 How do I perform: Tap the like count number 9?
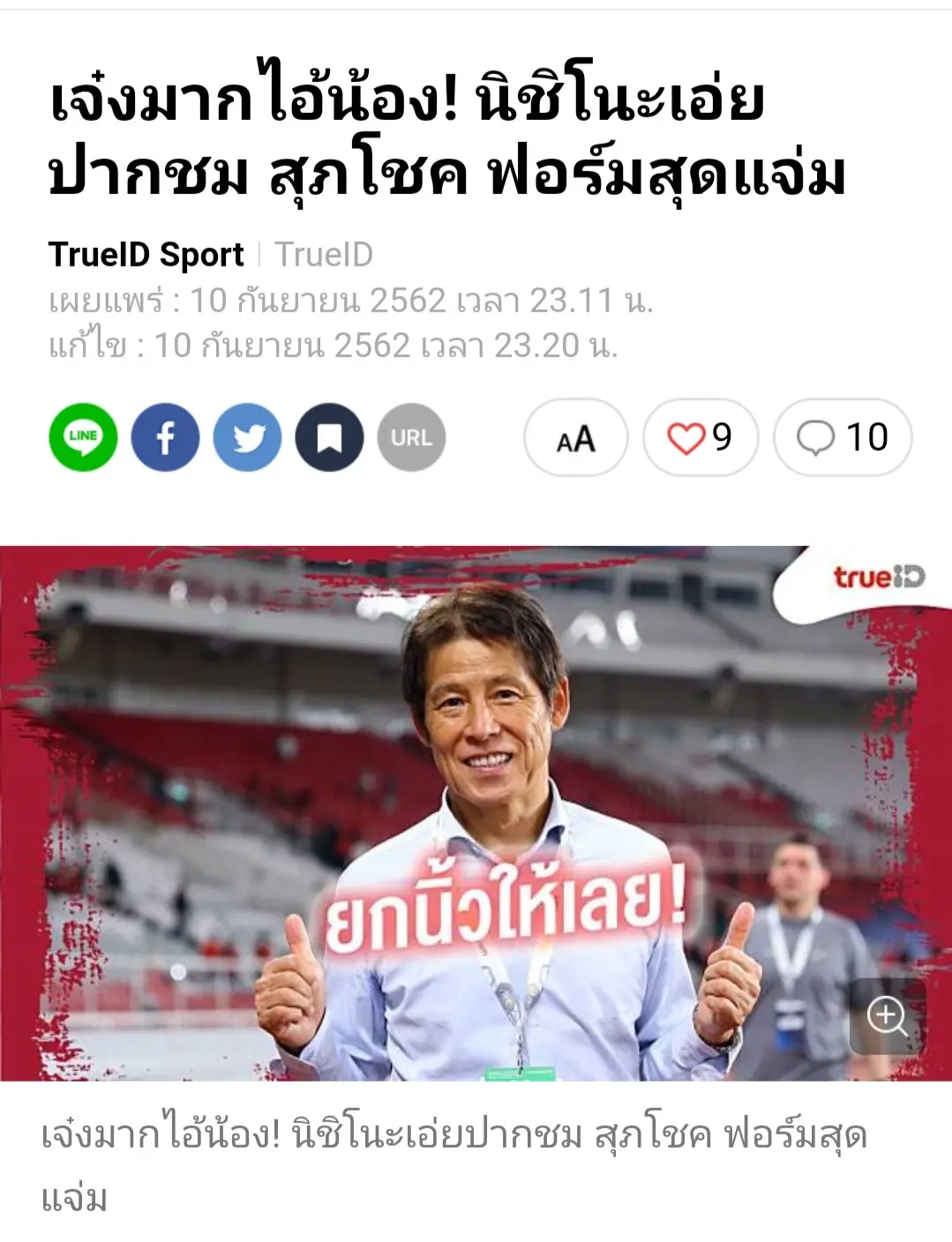(x=723, y=438)
